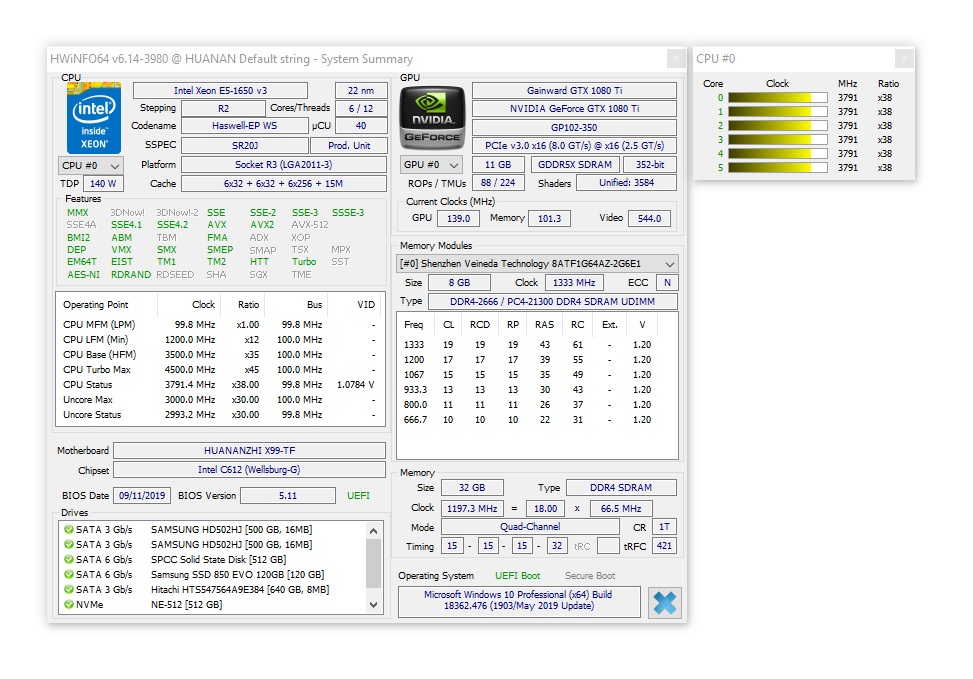
Task: Click the CPU Status operating point row
Action: pos(220,385)
